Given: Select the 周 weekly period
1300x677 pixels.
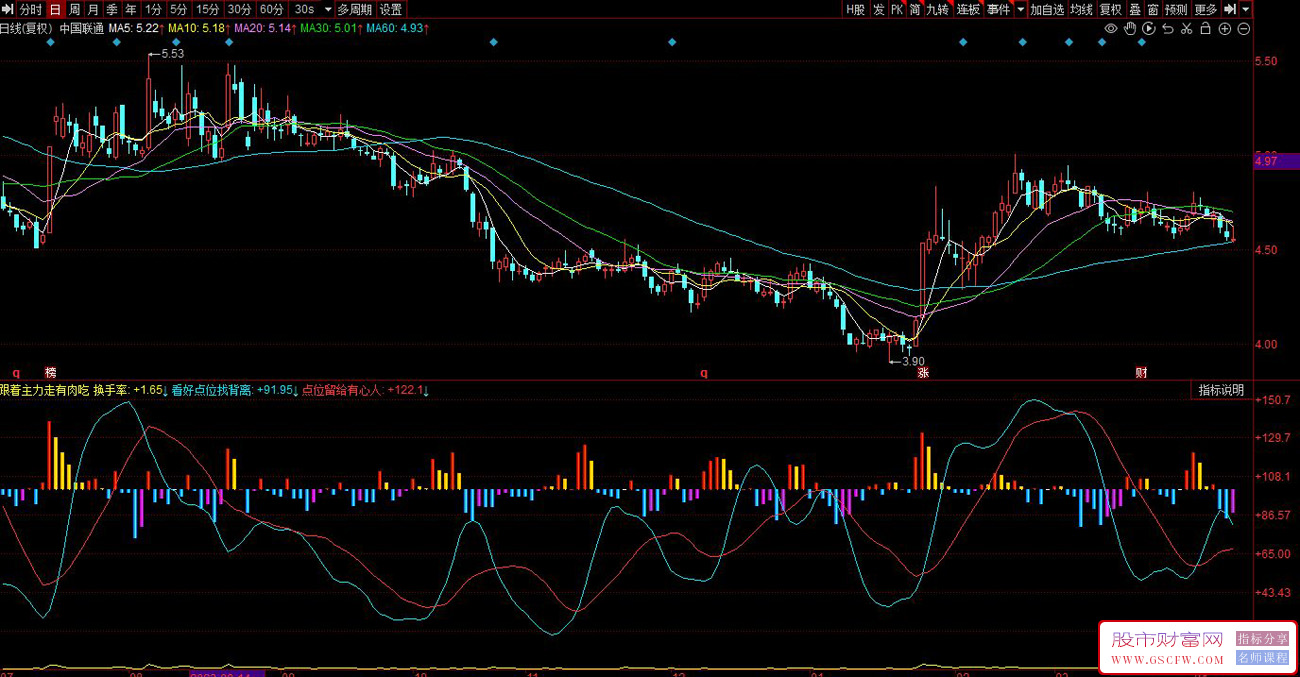Looking at the screenshot, I should 74,9.
